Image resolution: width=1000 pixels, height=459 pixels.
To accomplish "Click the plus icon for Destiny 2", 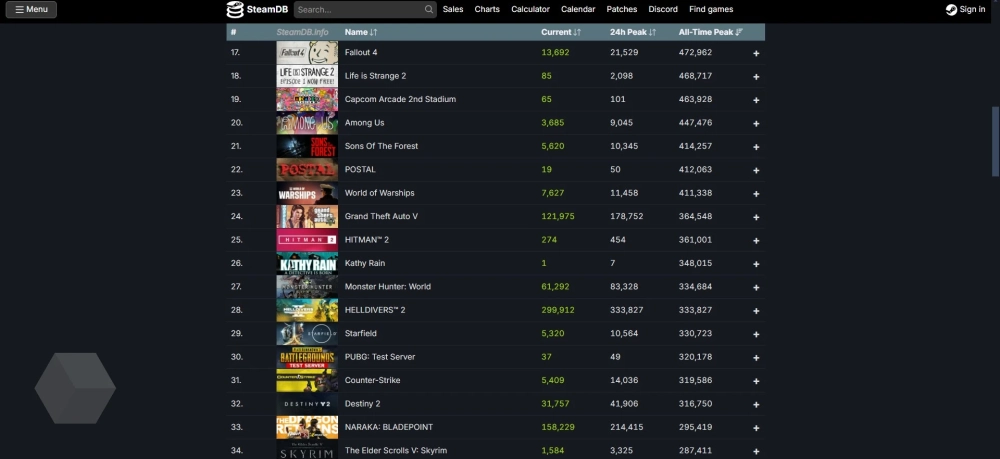I will coord(756,404).
